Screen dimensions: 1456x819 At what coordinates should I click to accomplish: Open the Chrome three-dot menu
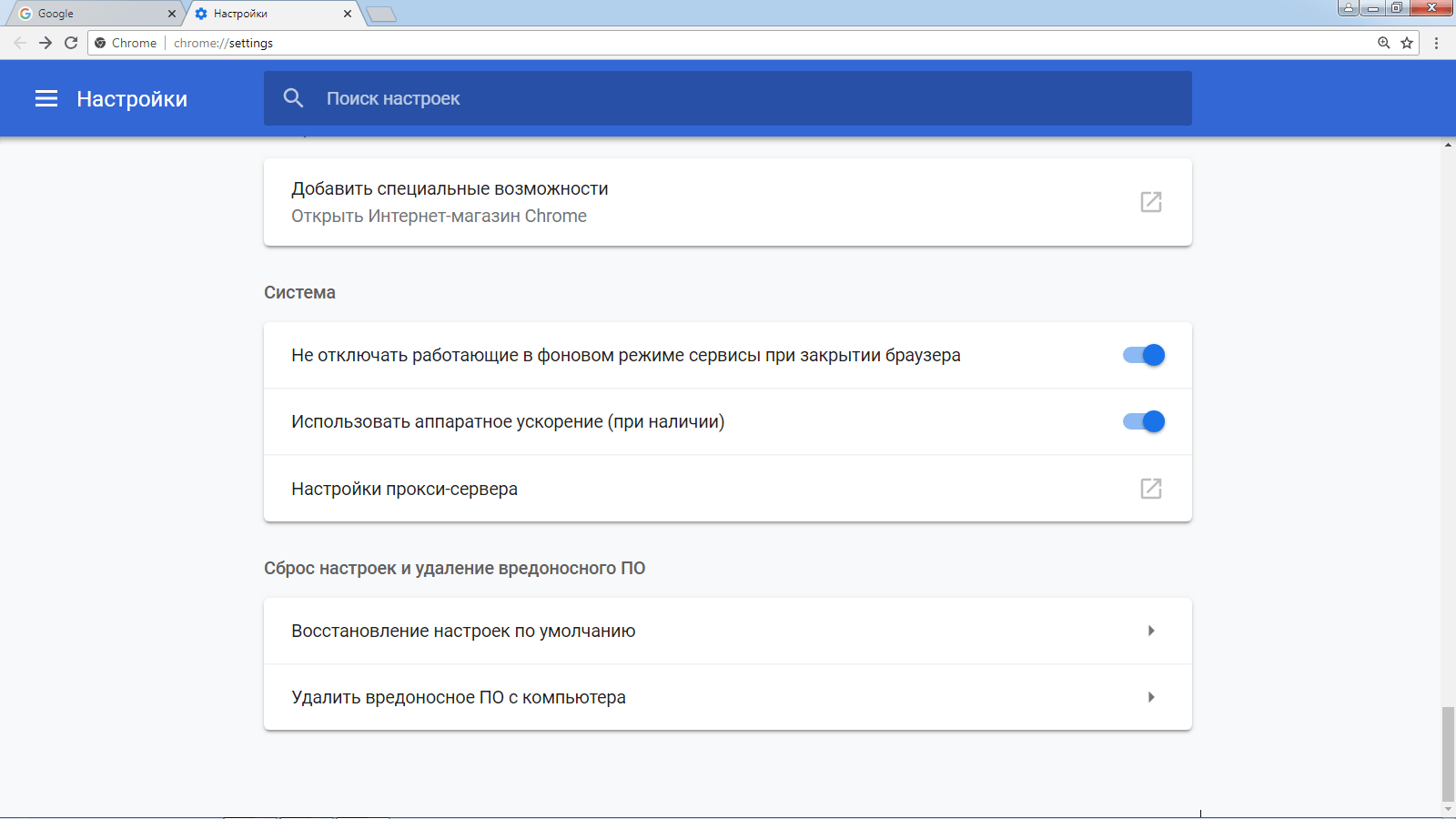click(1437, 43)
